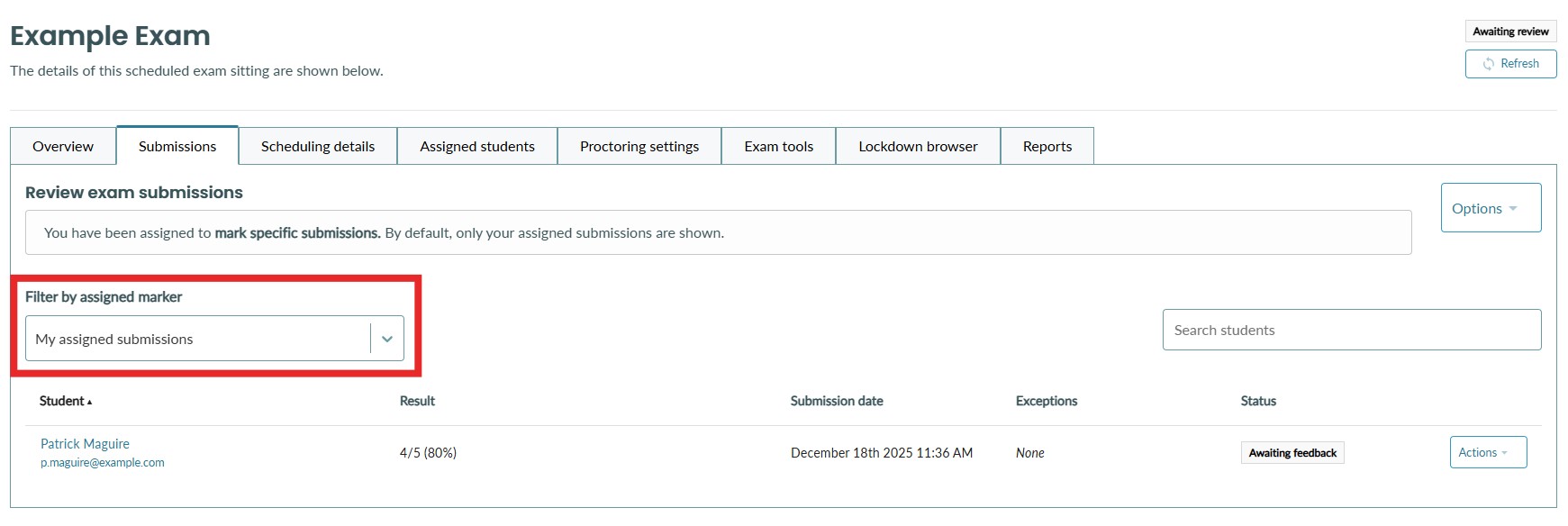The width and height of the screenshot is (1568, 526).
Task: Expand the Actions menu for Patrick Maguire
Action: (x=1487, y=452)
